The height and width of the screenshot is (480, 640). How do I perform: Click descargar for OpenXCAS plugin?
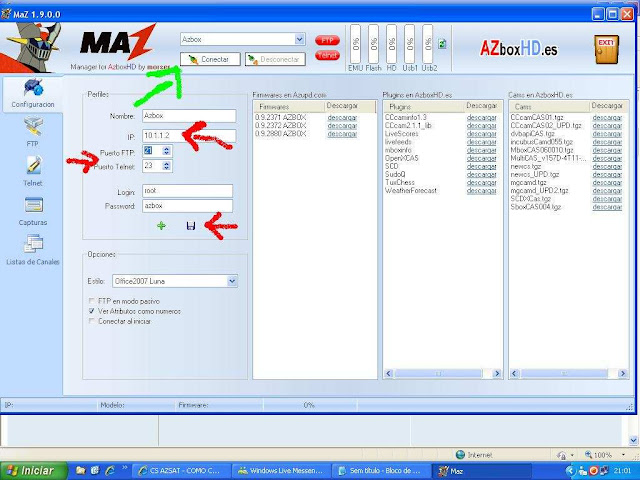(482, 158)
